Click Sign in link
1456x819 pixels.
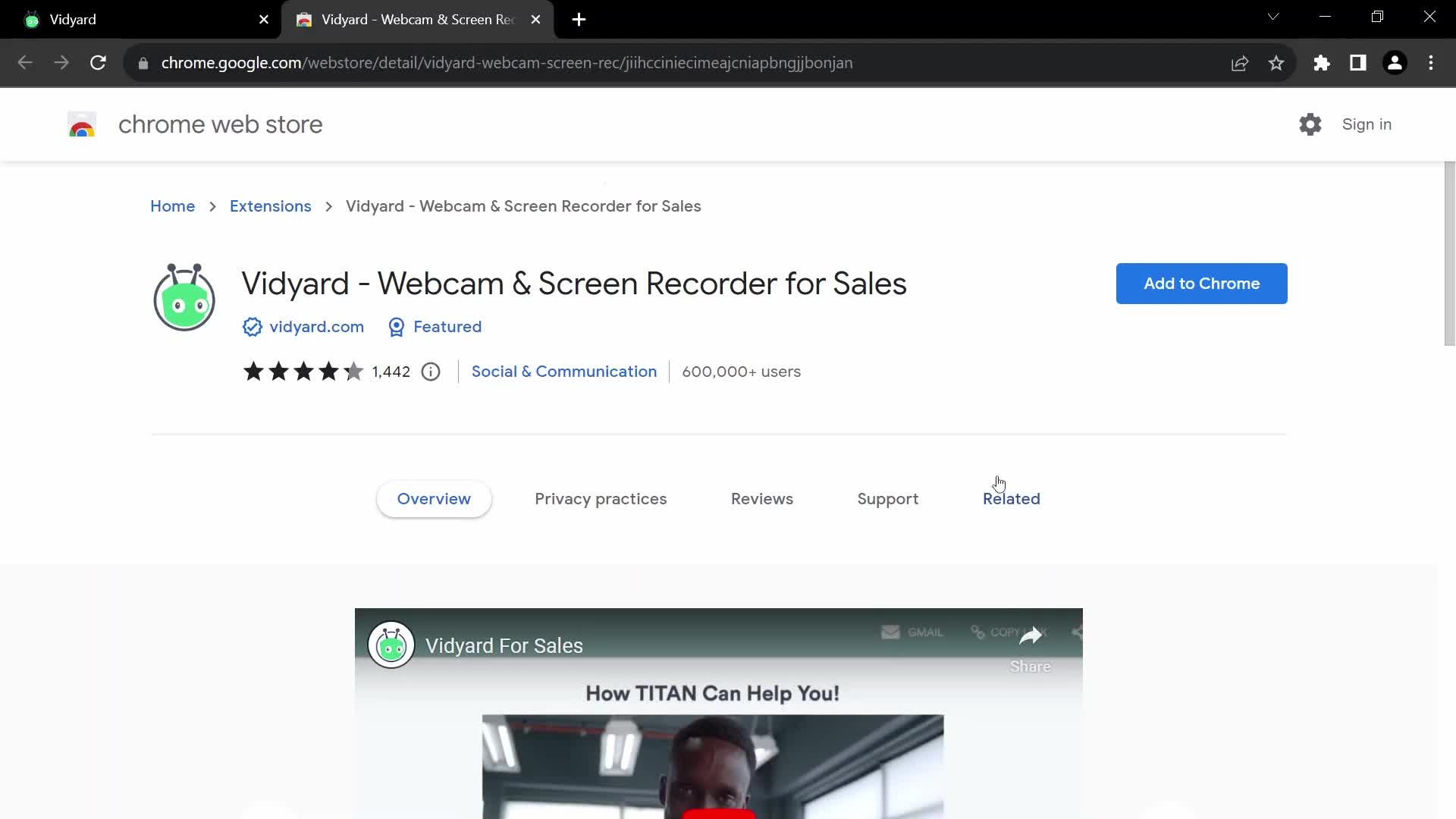1367,124
